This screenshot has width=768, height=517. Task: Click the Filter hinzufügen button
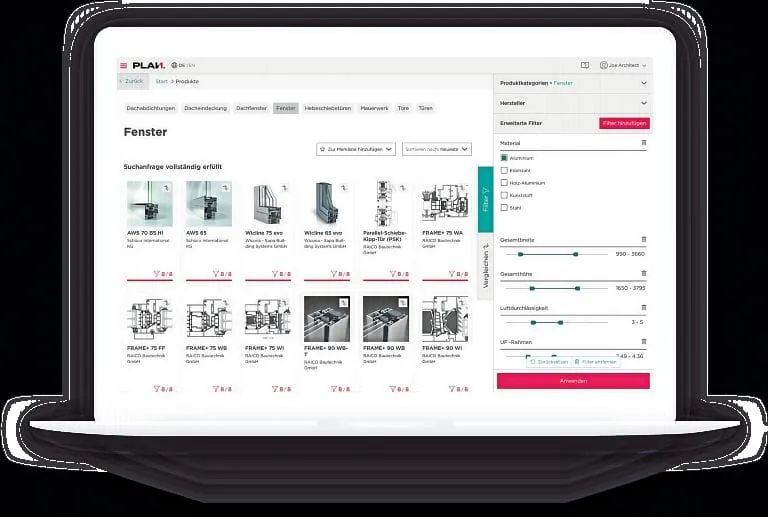[x=624, y=123]
